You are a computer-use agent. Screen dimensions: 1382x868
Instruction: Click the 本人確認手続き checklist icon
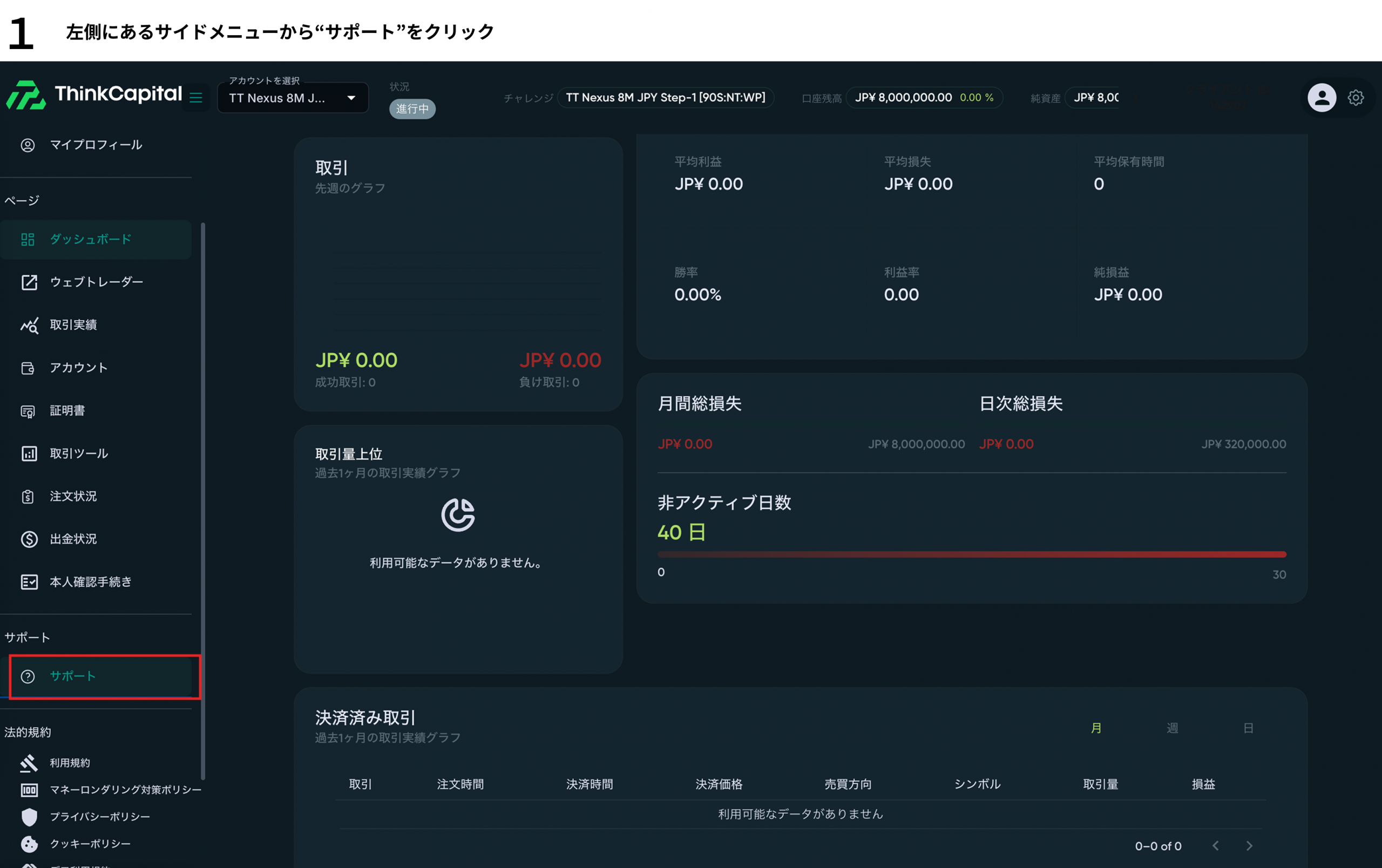[29, 582]
